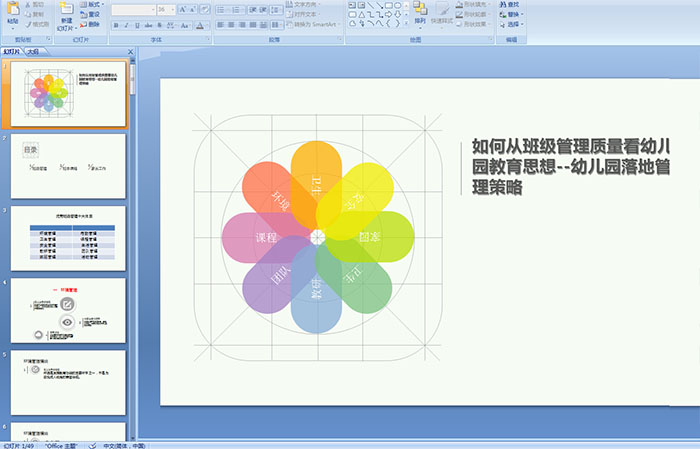The width and height of the screenshot is (700, 449).
Task: Toggle Underline formatting
Action: 137,25
